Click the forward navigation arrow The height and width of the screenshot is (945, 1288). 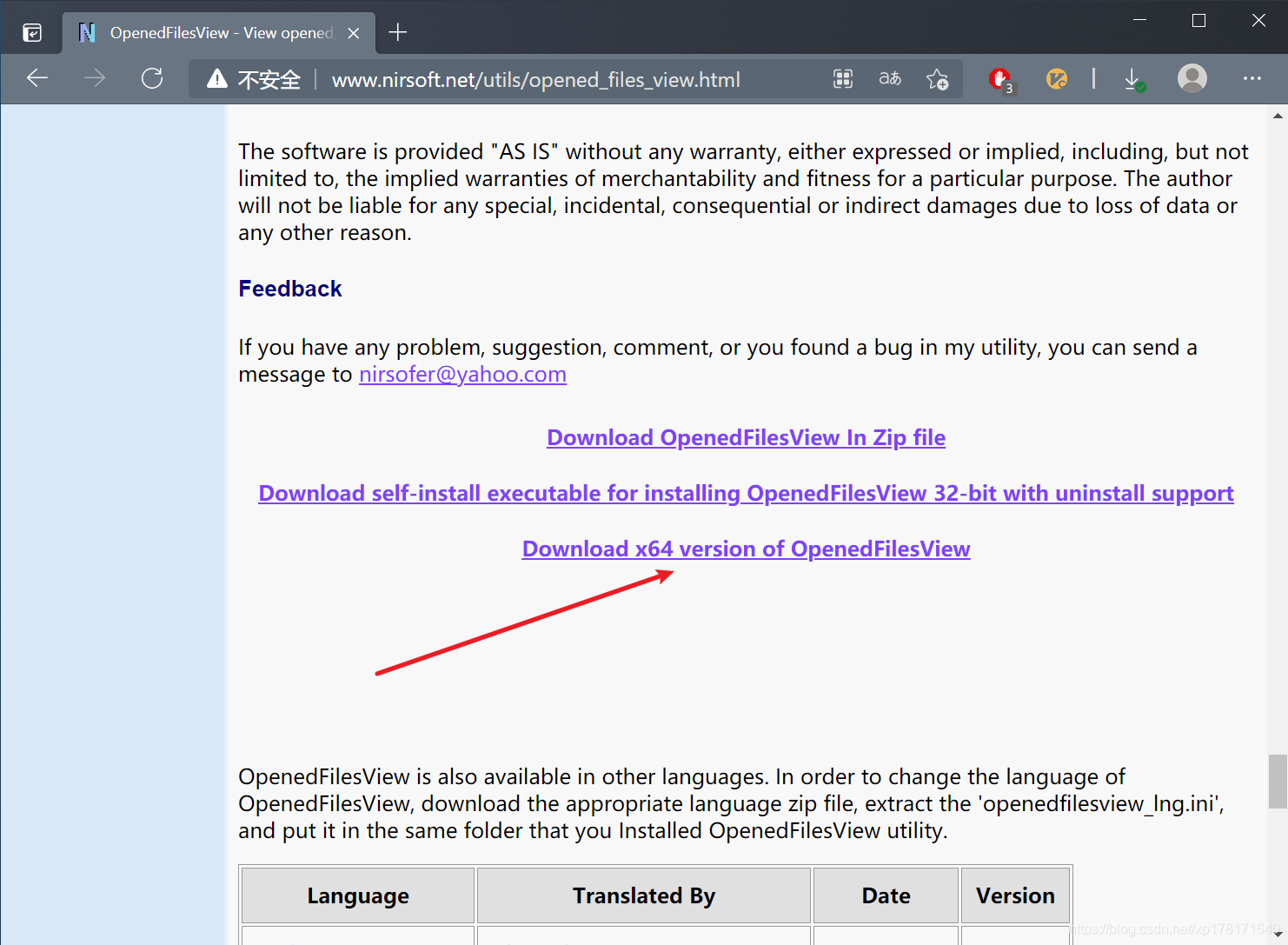coord(95,78)
